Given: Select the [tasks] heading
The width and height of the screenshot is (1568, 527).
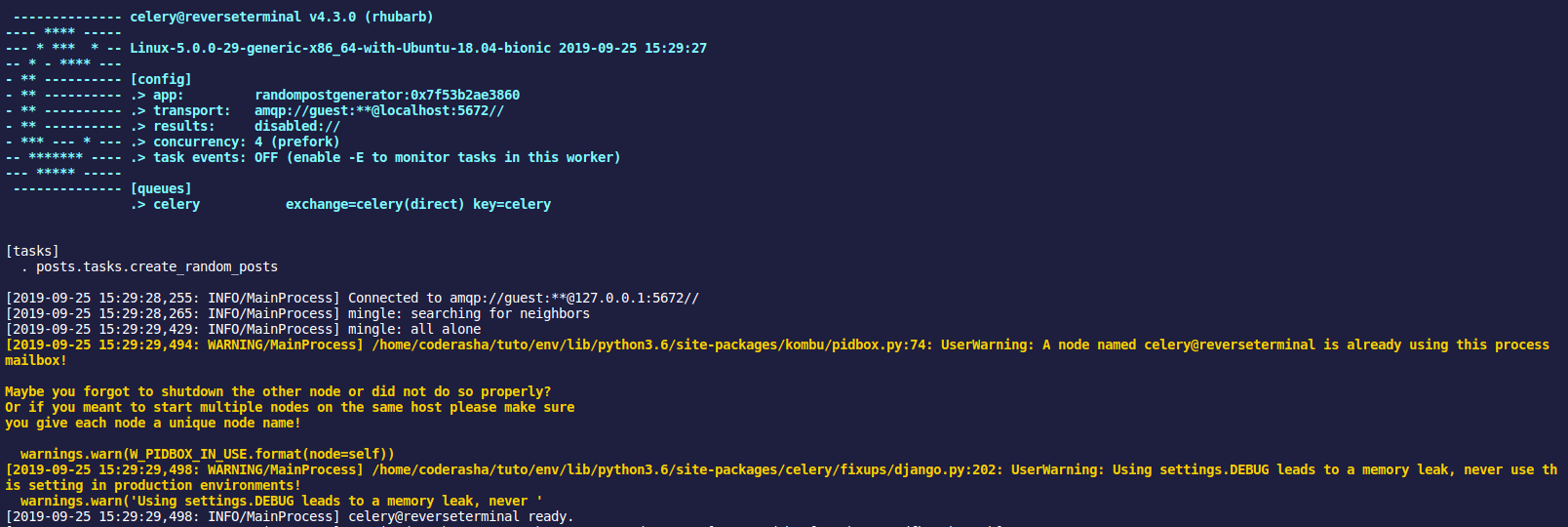Looking at the screenshot, I should [x=32, y=251].
